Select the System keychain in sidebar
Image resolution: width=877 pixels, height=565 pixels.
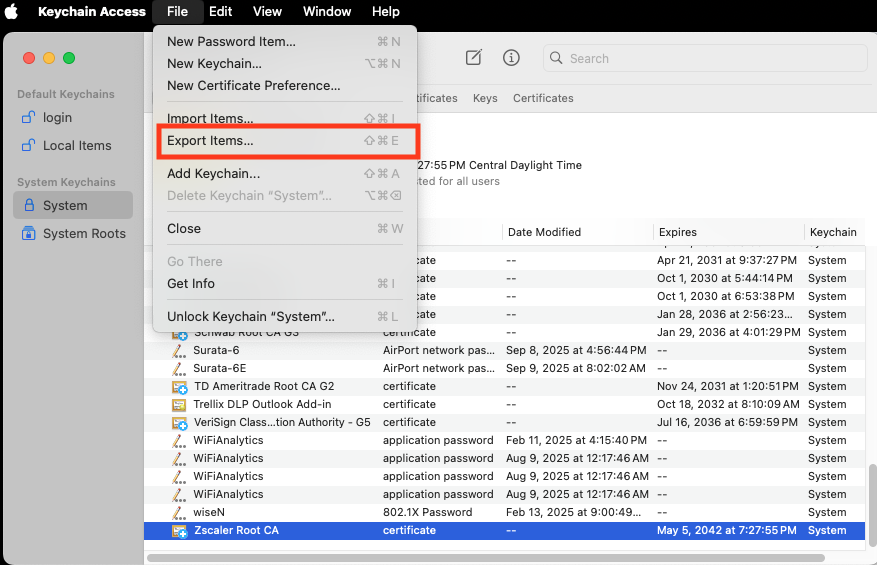point(73,205)
